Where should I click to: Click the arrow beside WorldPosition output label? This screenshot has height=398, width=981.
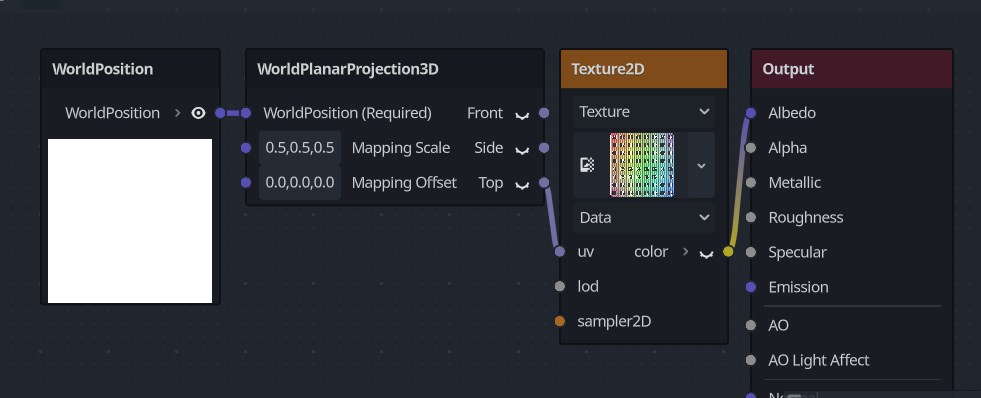[x=178, y=113]
